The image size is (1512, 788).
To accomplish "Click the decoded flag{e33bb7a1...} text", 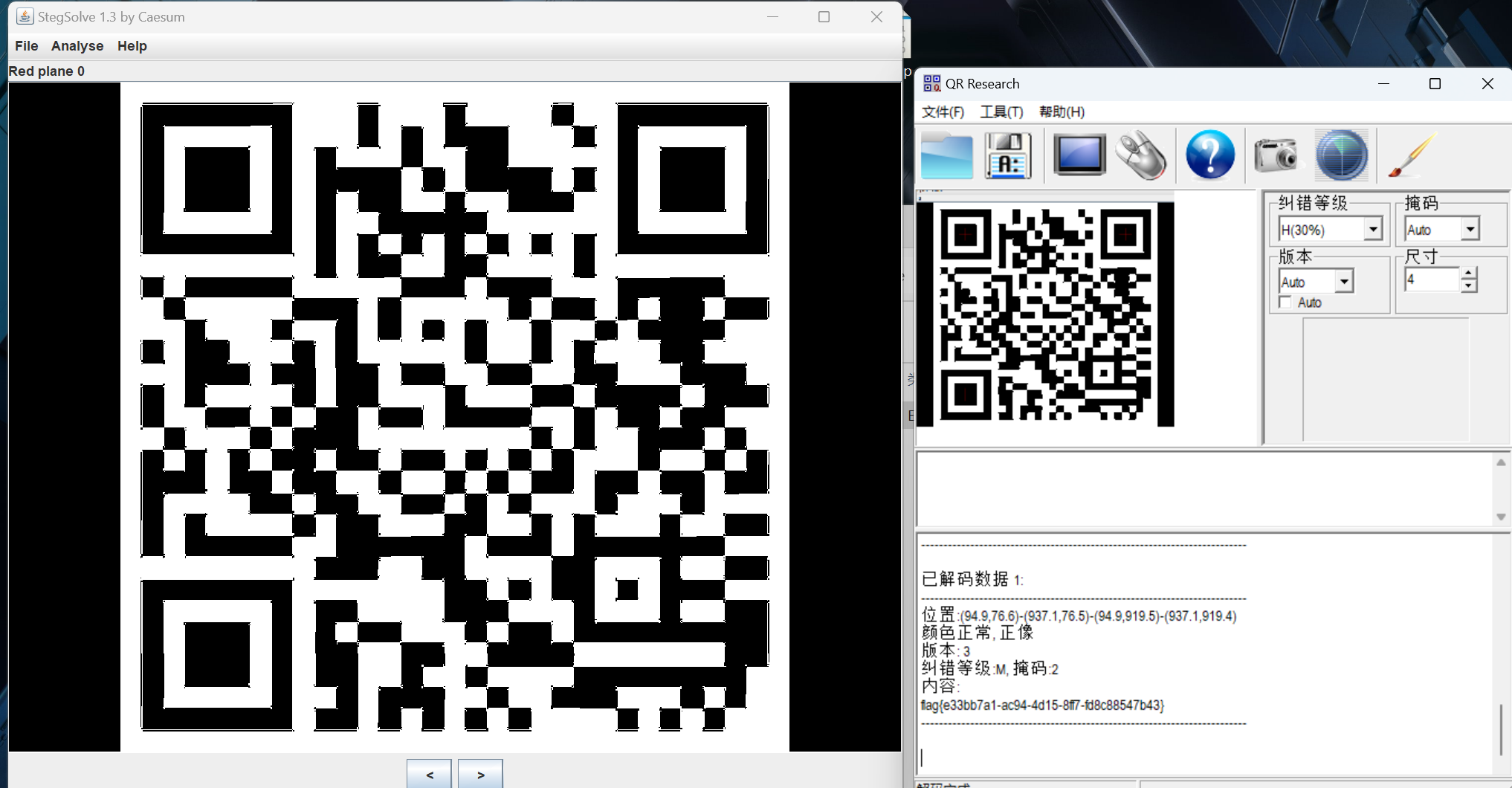I will click(1042, 705).
